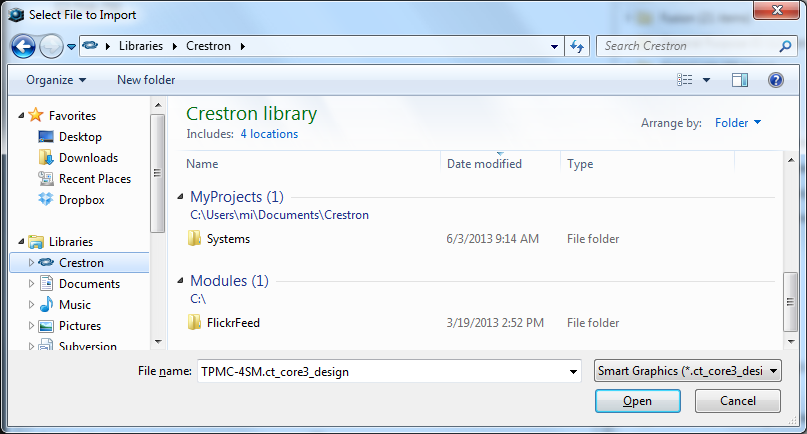Select Desktop under Favorites

80,137
